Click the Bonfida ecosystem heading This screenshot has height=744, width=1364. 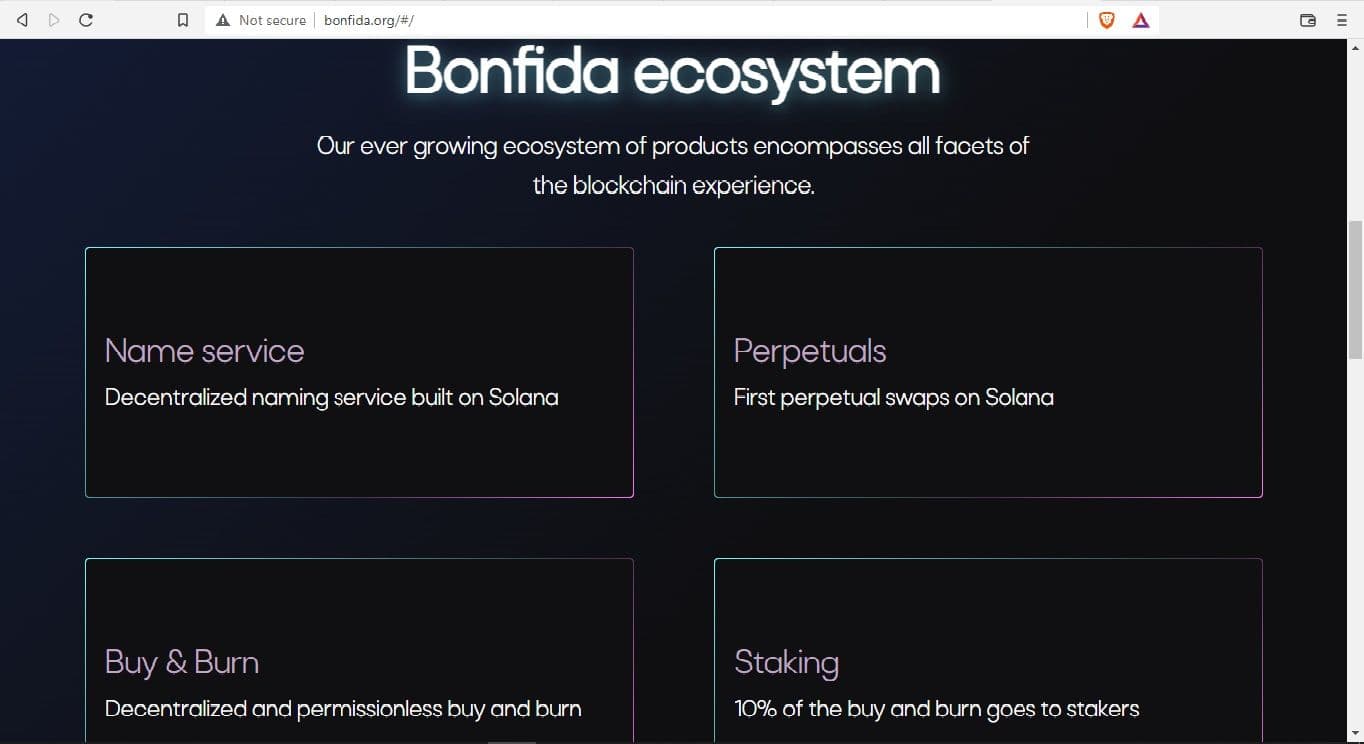click(x=672, y=72)
